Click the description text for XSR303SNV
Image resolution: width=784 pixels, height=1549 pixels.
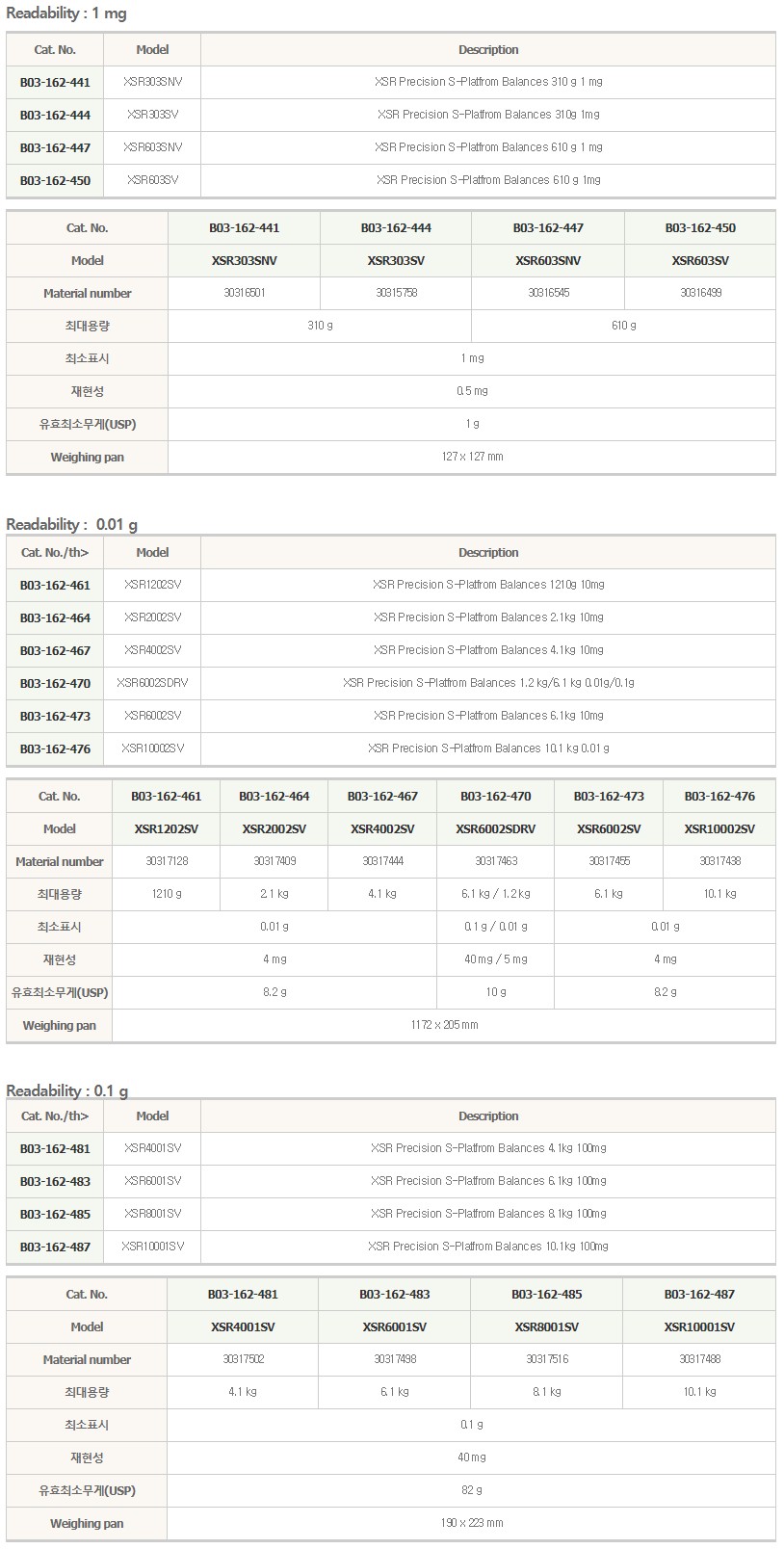pos(488,82)
